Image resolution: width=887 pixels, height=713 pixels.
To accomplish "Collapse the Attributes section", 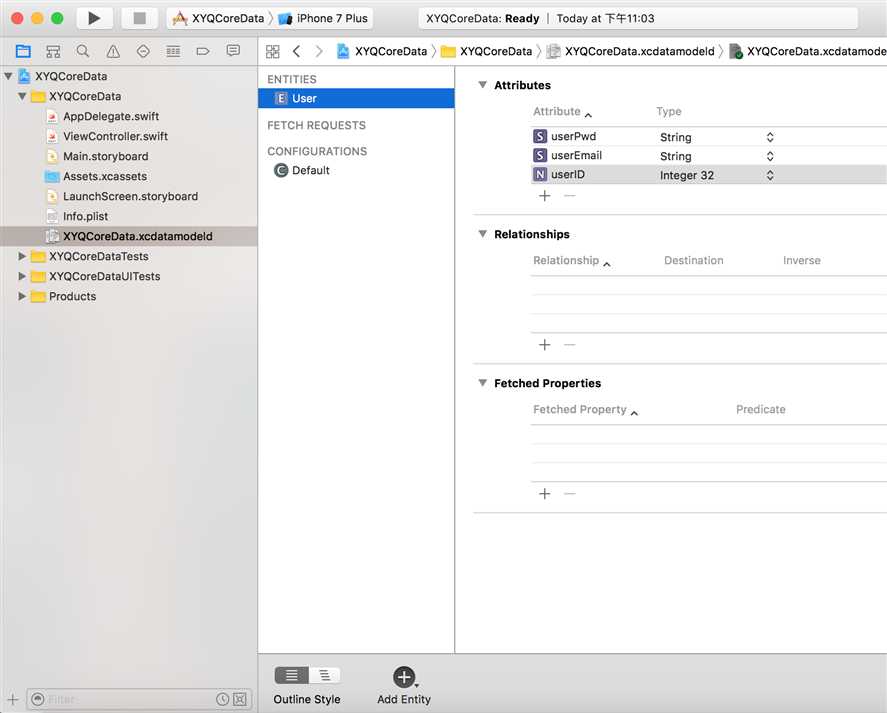I will (x=483, y=85).
